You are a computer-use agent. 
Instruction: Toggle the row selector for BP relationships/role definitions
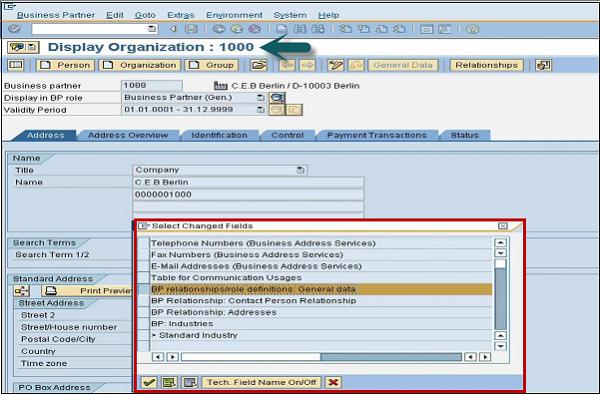[x=144, y=289]
